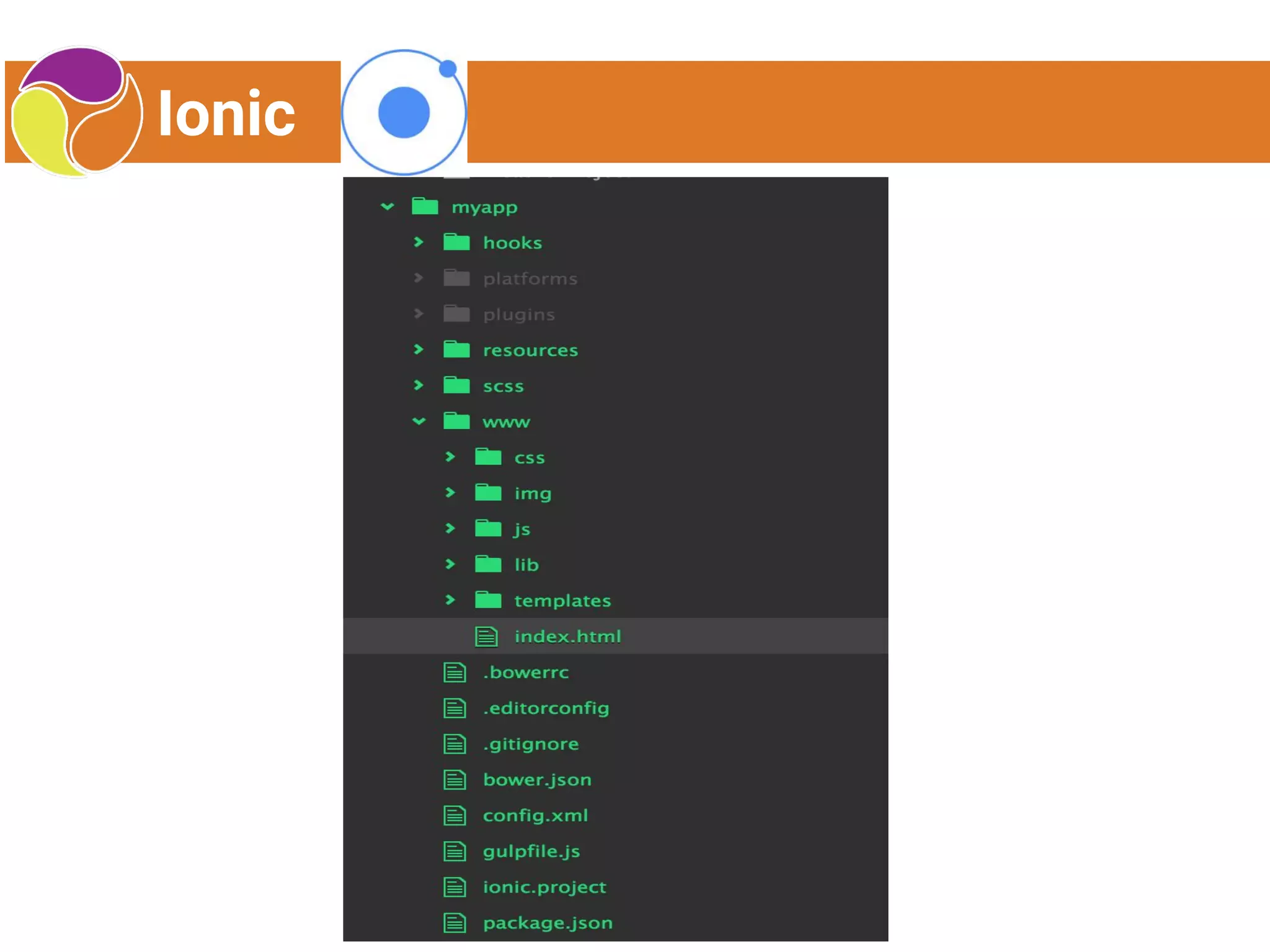Viewport: 1270px width, 952px height.
Task: Click the lib folder icon
Action: (489, 564)
